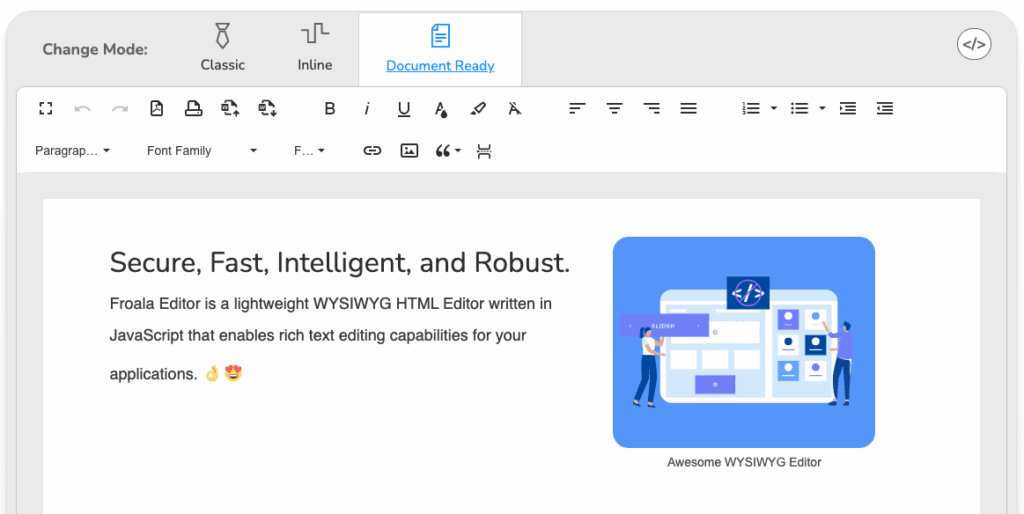1024x514 pixels.
Task: Align text left
Action: click(577, 108)
